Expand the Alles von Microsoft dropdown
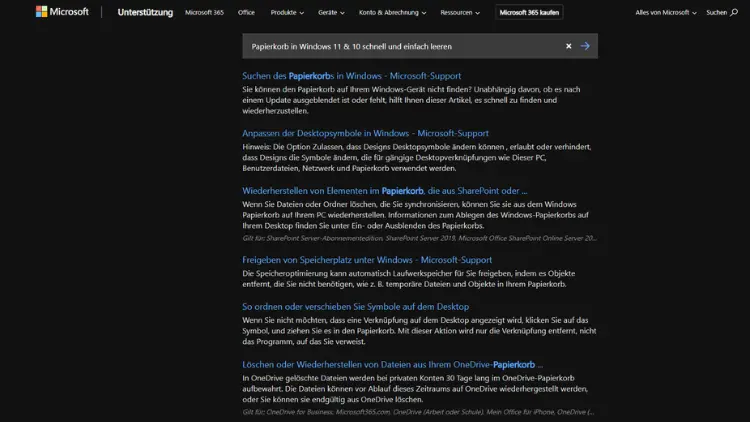The height and width of the screenshot is (422, 750). [666, 12]
